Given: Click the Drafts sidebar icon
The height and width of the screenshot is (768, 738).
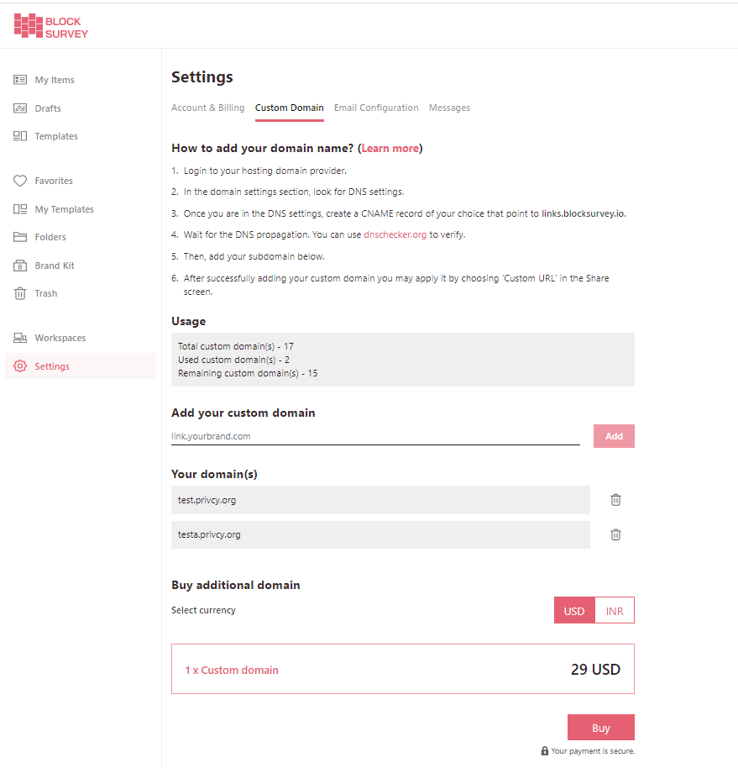Looking at the screenshot, I should pyautogui.click(x=20, y=108).
